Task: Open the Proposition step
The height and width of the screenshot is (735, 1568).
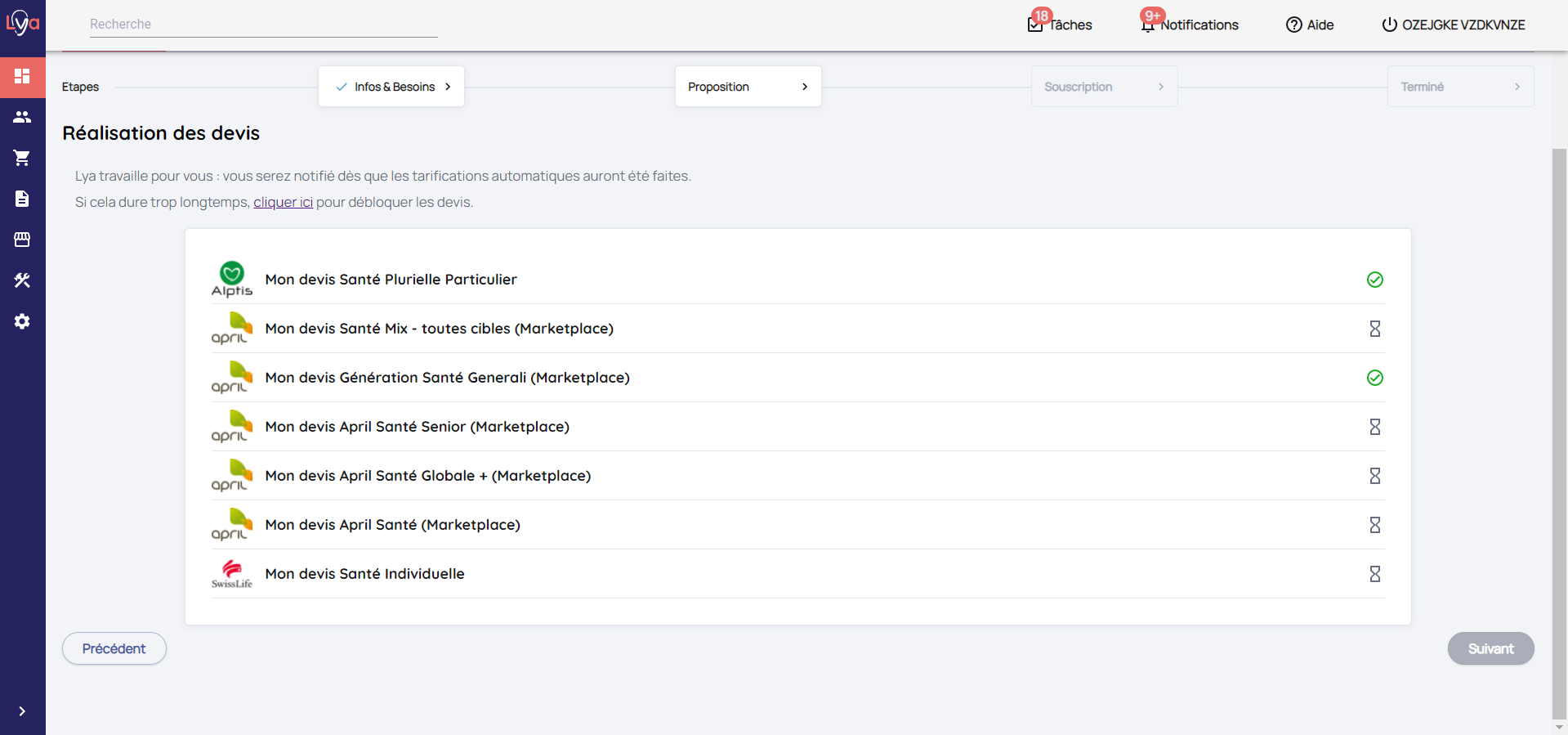Action: click(748, 87)
